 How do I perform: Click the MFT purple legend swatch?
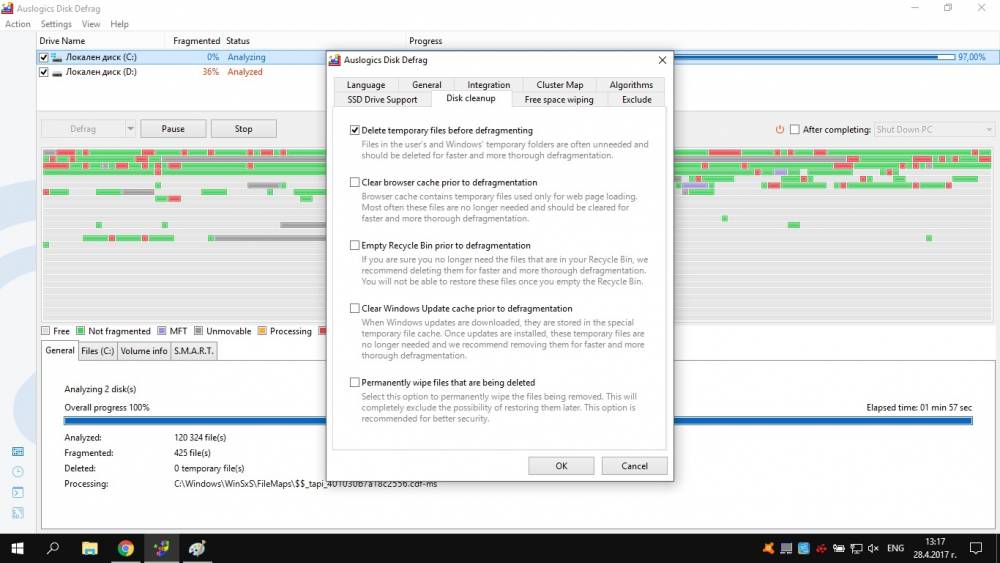[161, 331]
